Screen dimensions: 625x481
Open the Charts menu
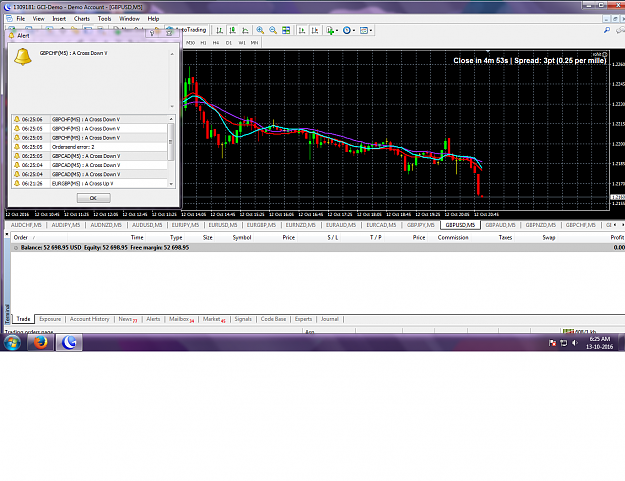pos(82,19)
